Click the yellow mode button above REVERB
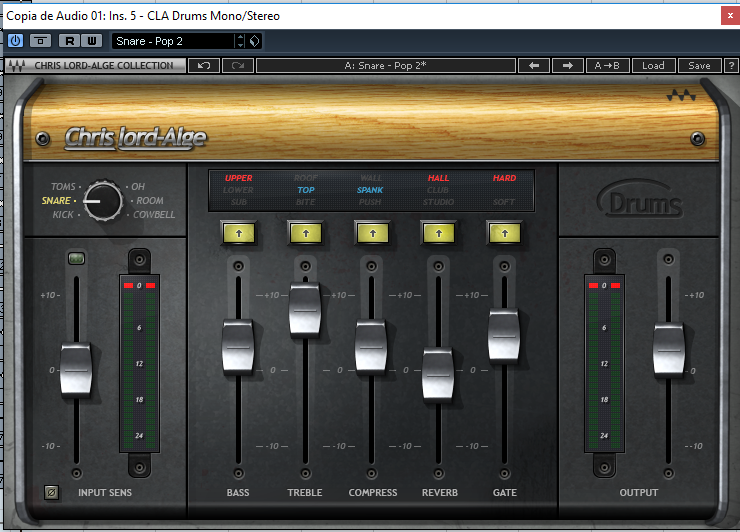The image size is (740, 532). click(x=439, y=233)
